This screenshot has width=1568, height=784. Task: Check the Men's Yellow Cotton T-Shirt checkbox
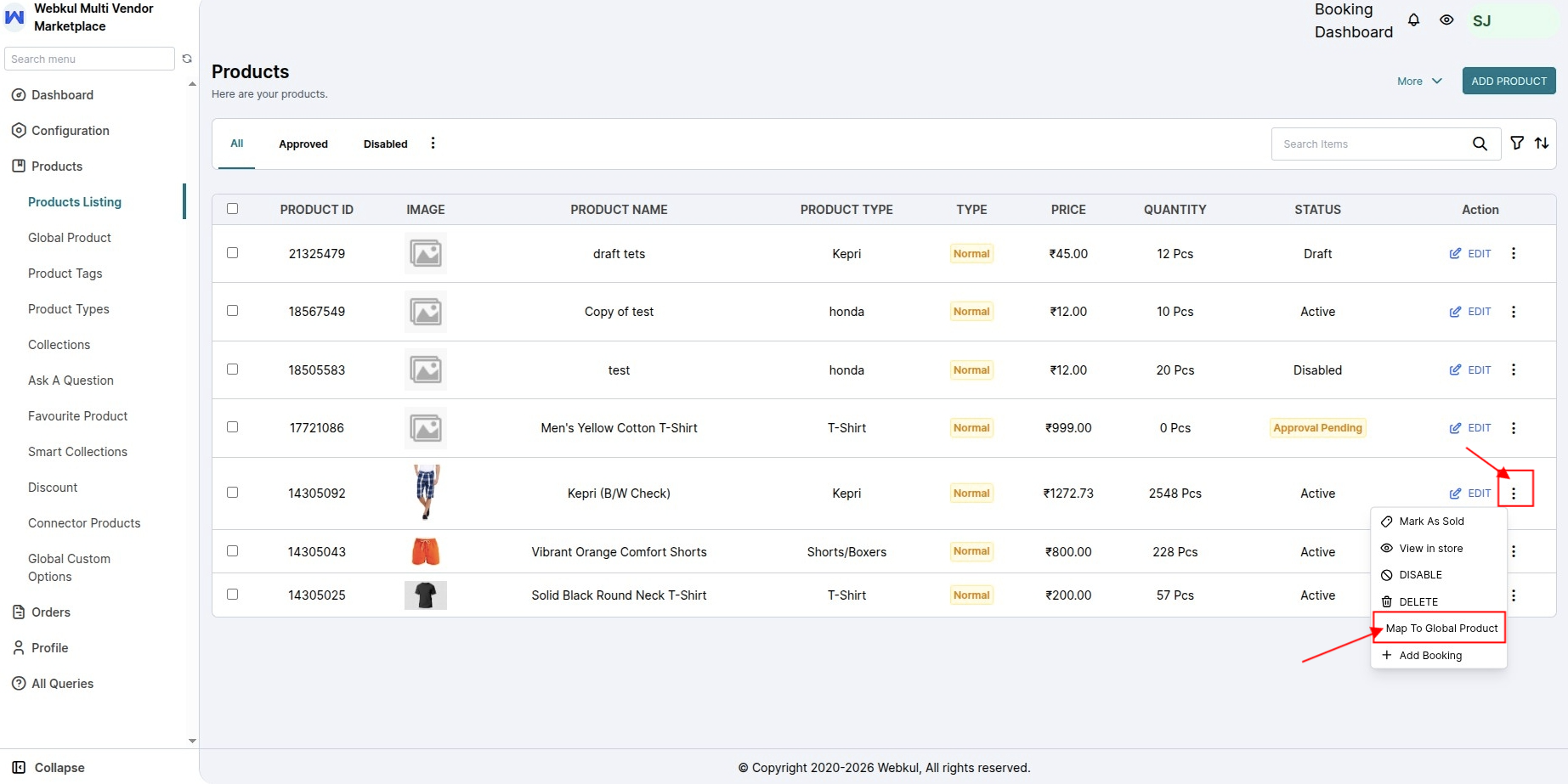pyautogui.click(x=233, y=427)
